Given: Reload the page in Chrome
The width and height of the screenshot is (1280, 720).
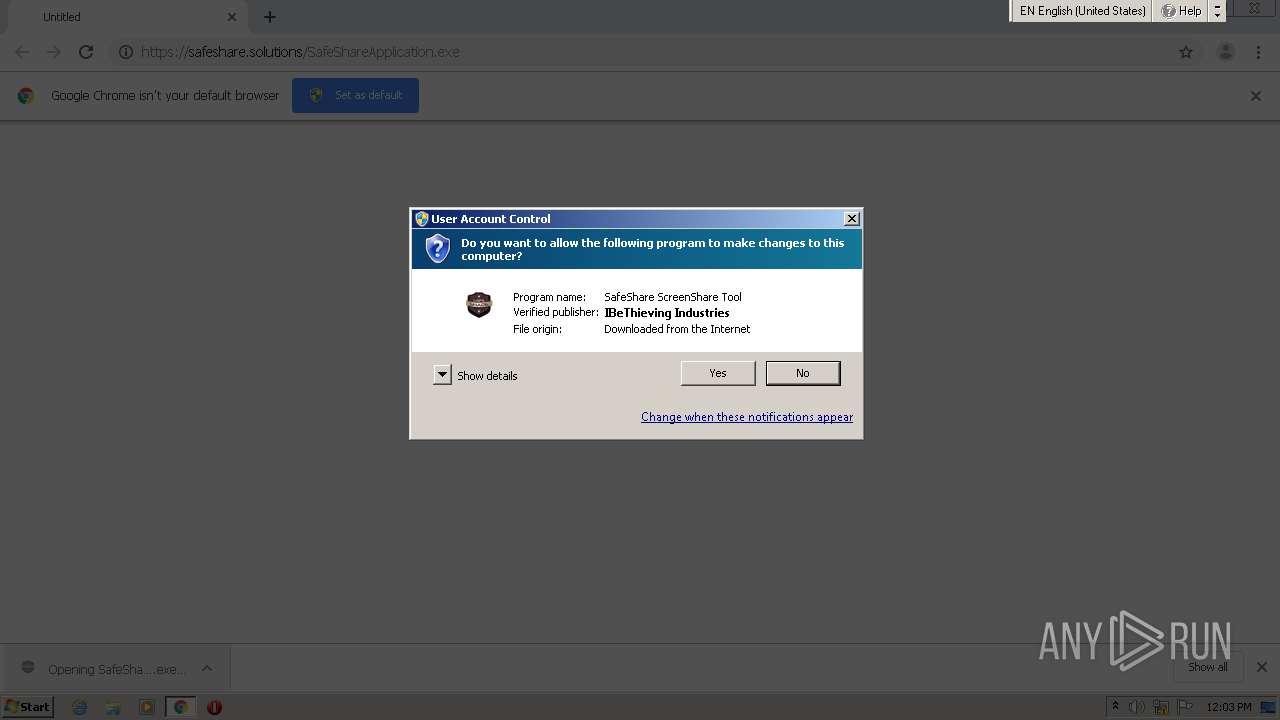Looking at the screenshot, I should click(86, 52).
